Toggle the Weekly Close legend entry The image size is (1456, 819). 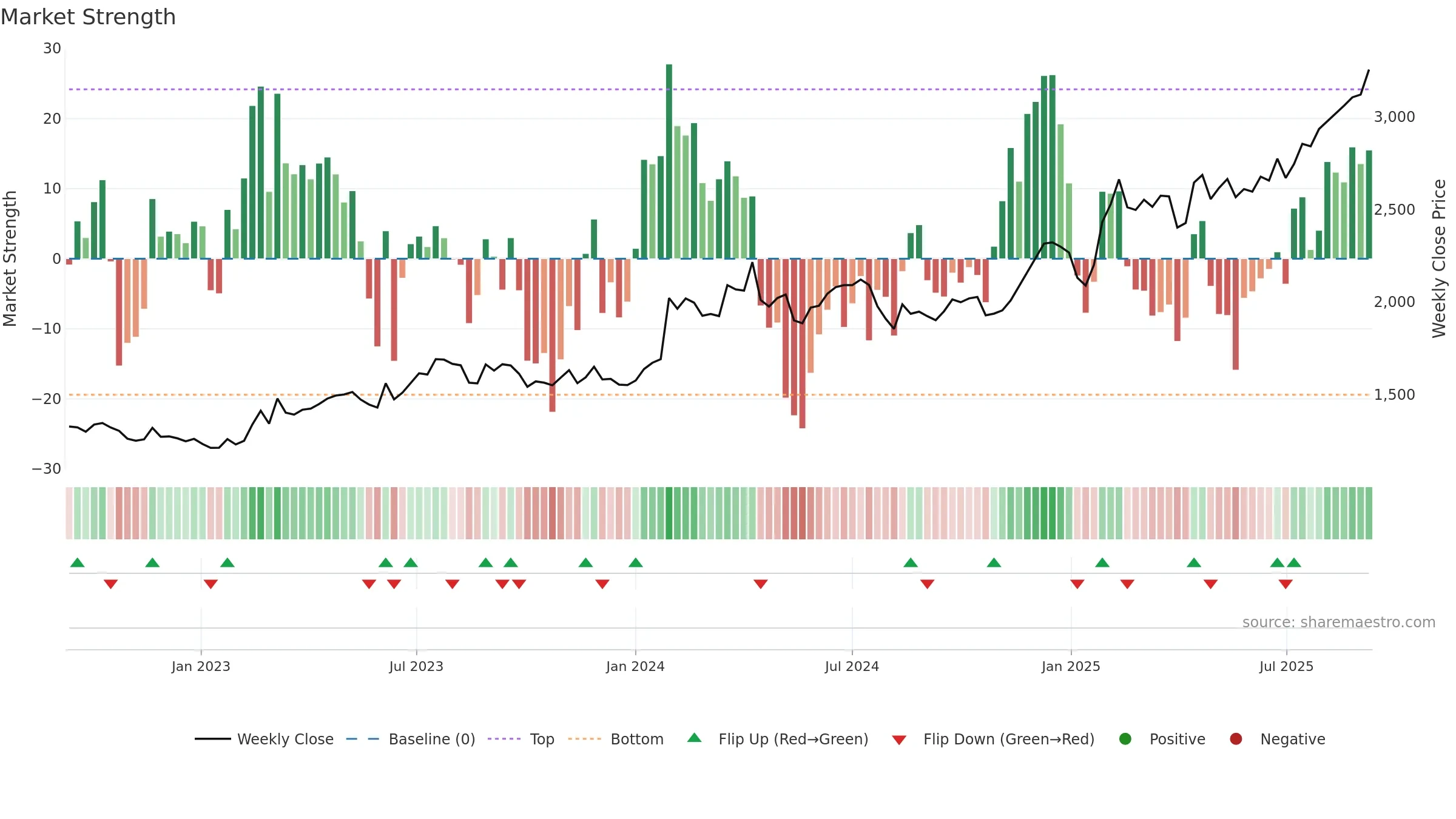point(265,739)
